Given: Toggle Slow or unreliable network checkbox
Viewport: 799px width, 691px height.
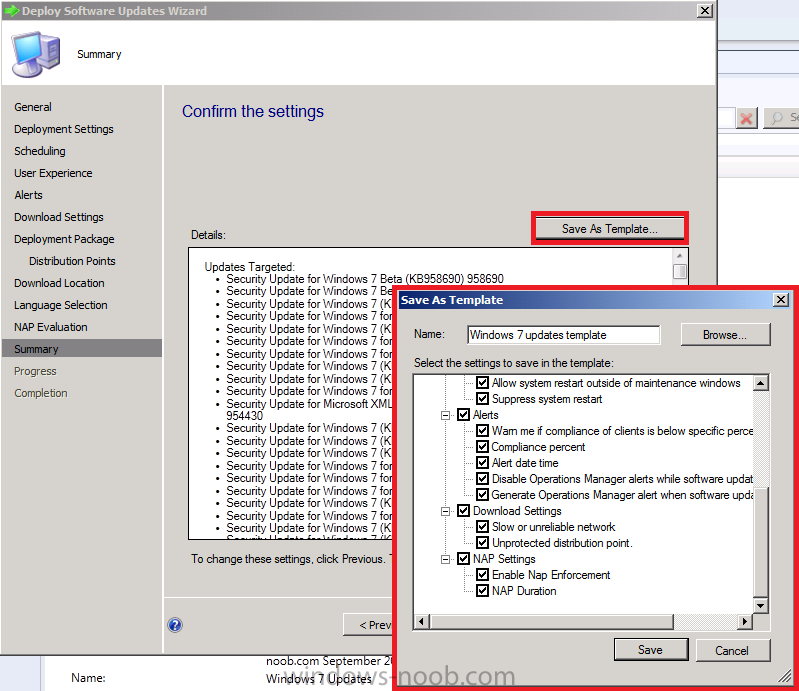Looking at the screenshot, I should pyautogui.click(x=483, y=527).
